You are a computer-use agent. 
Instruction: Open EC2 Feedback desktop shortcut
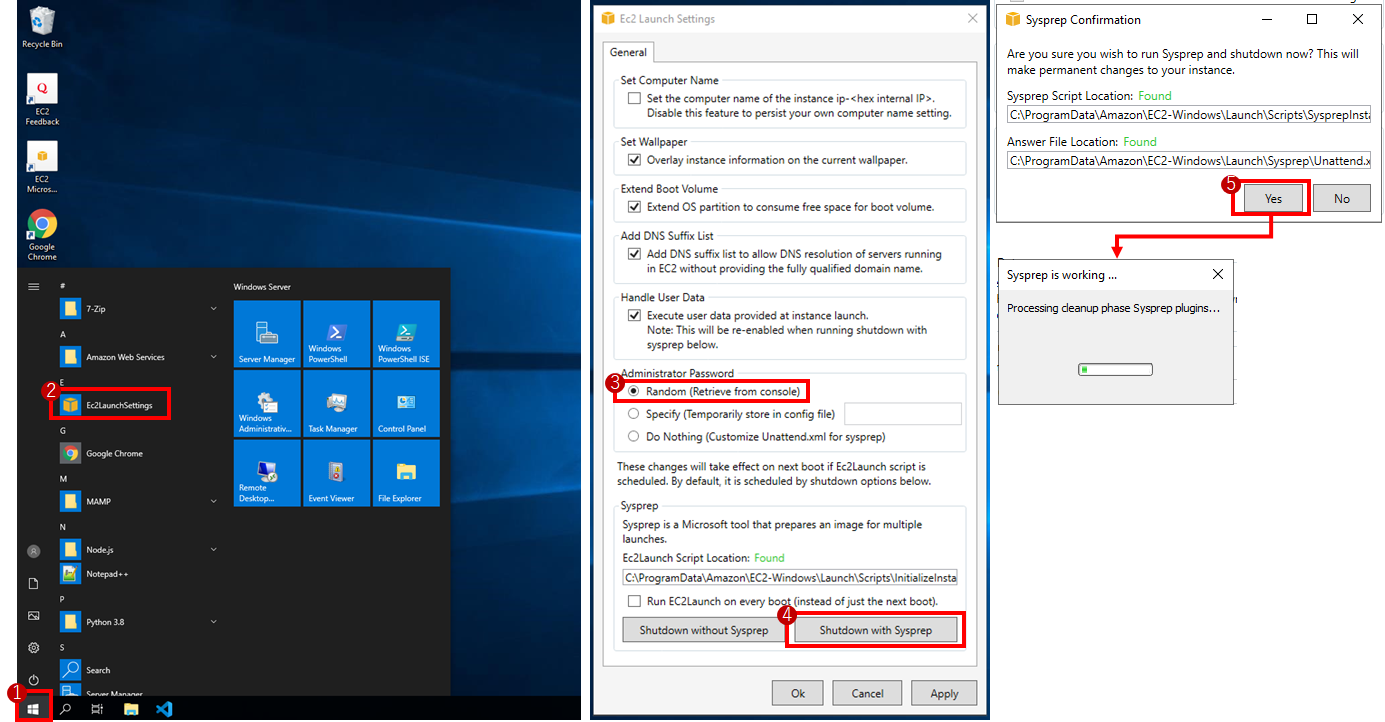(42, 100)
